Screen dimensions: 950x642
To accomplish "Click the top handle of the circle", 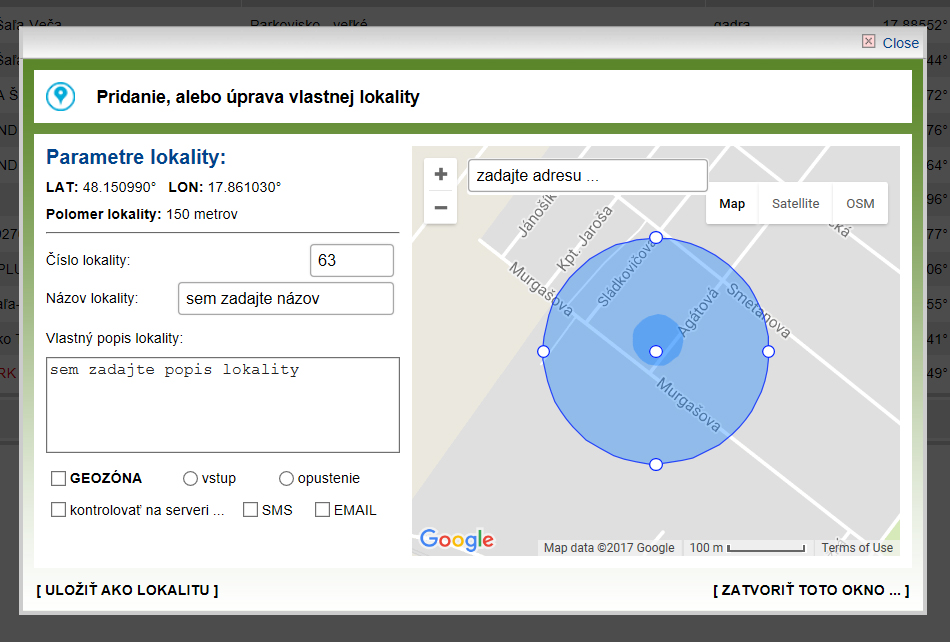I will 656,237.
